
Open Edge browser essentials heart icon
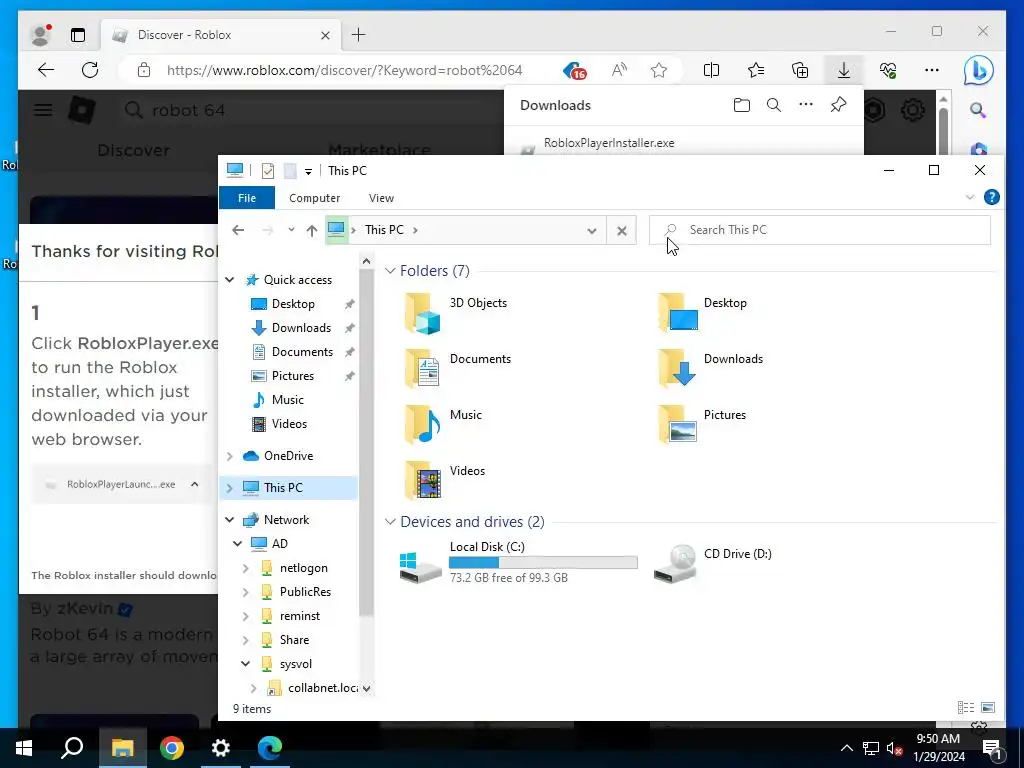click(888, 70)
